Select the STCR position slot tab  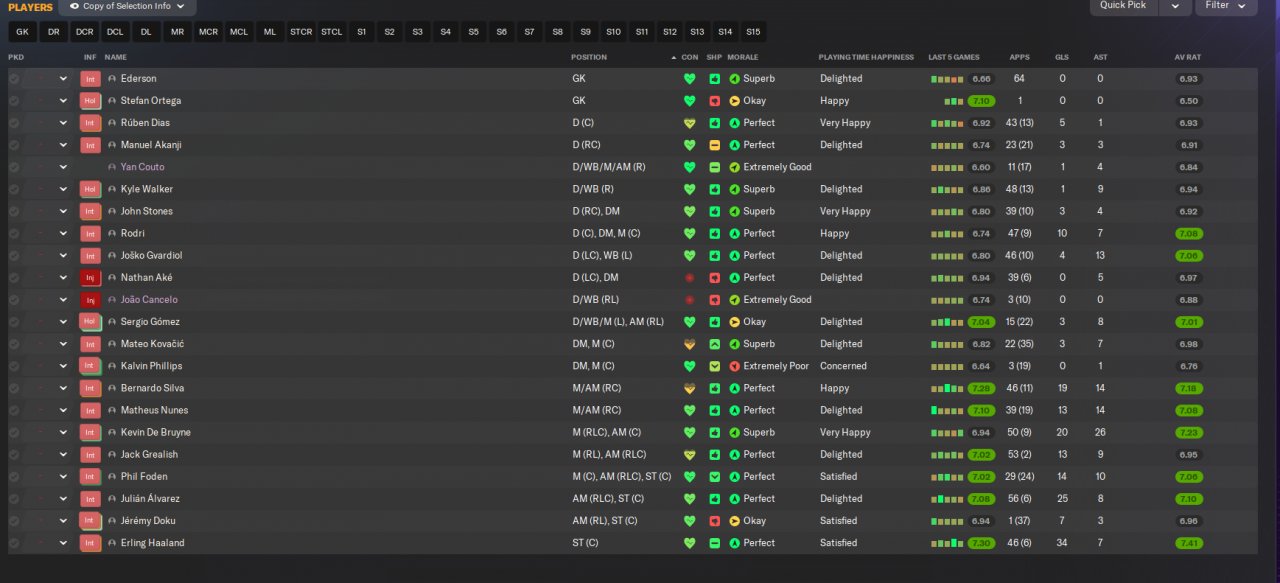(301, 32)
